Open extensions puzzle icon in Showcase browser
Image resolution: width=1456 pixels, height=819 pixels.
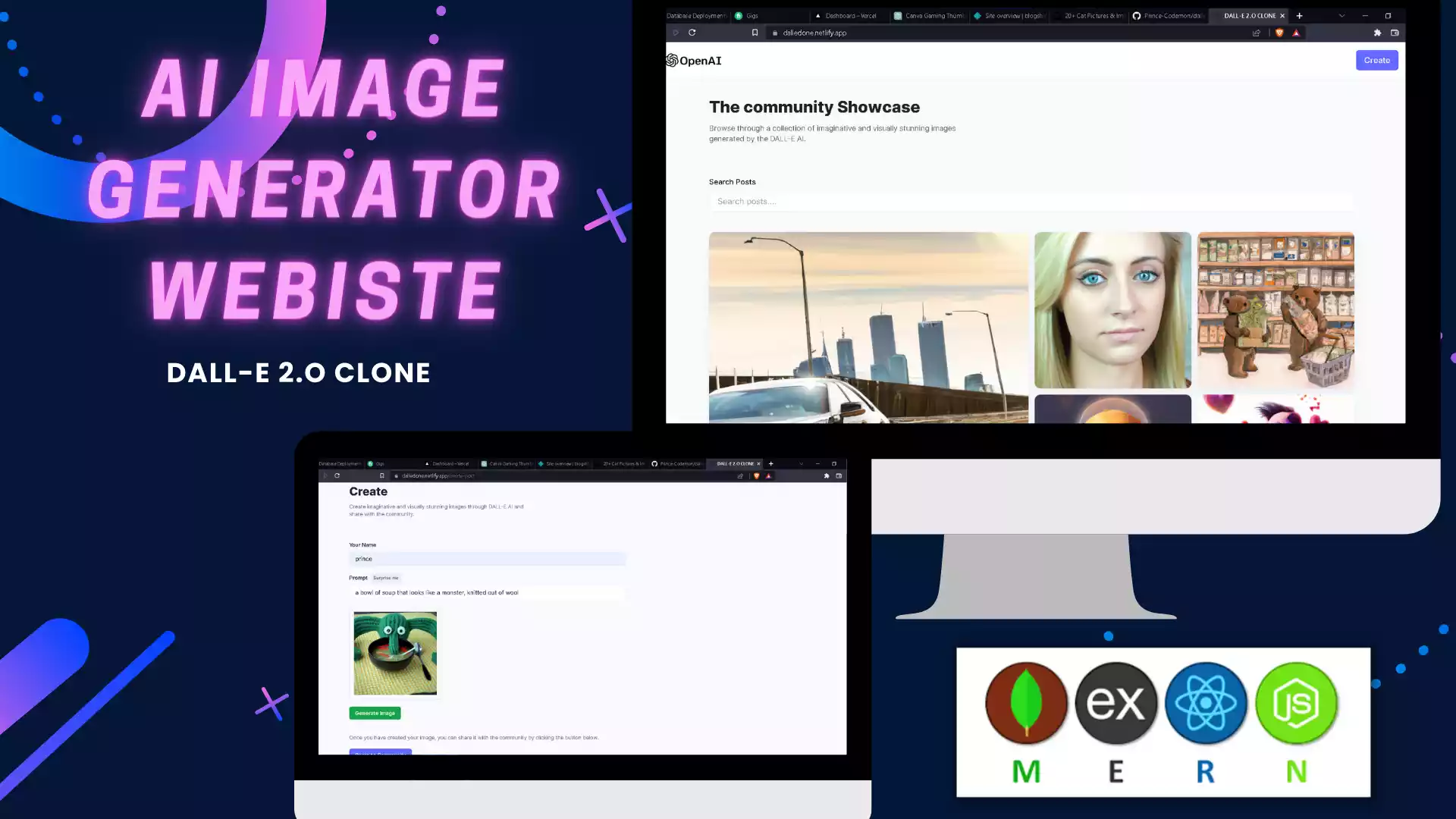pos(1377,33)
